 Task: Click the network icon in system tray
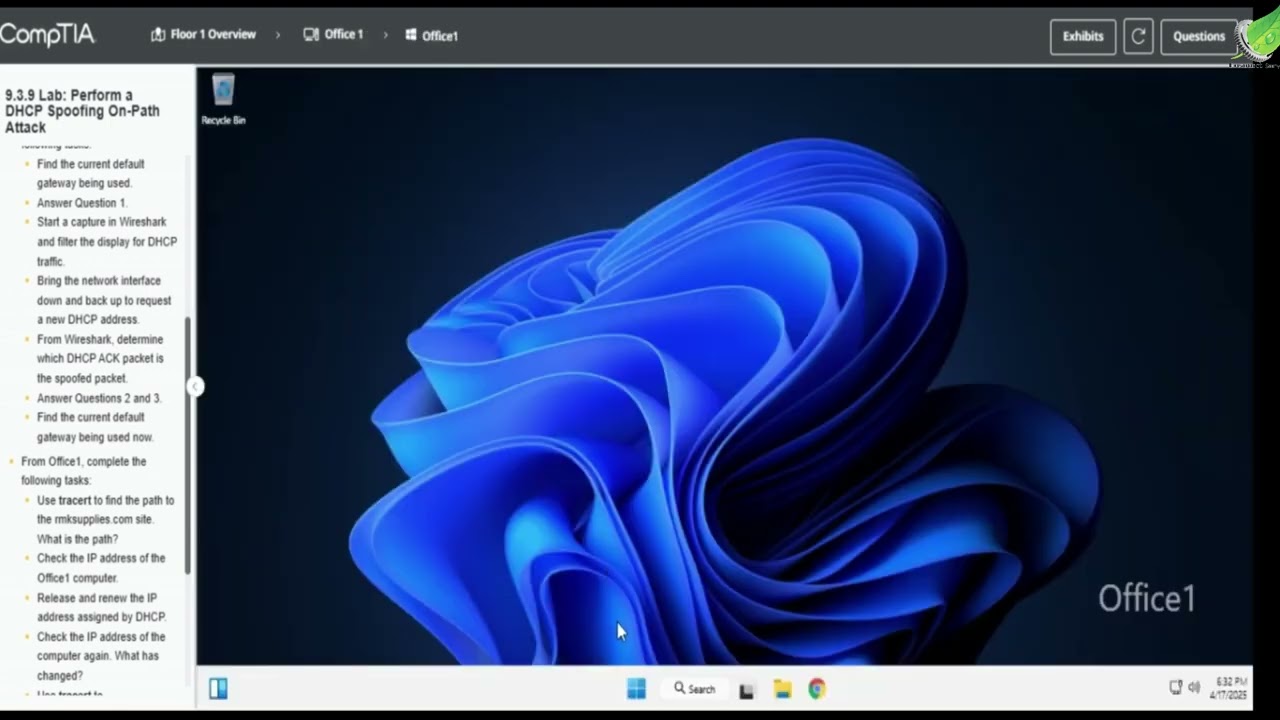click(x=1176, y=688)
